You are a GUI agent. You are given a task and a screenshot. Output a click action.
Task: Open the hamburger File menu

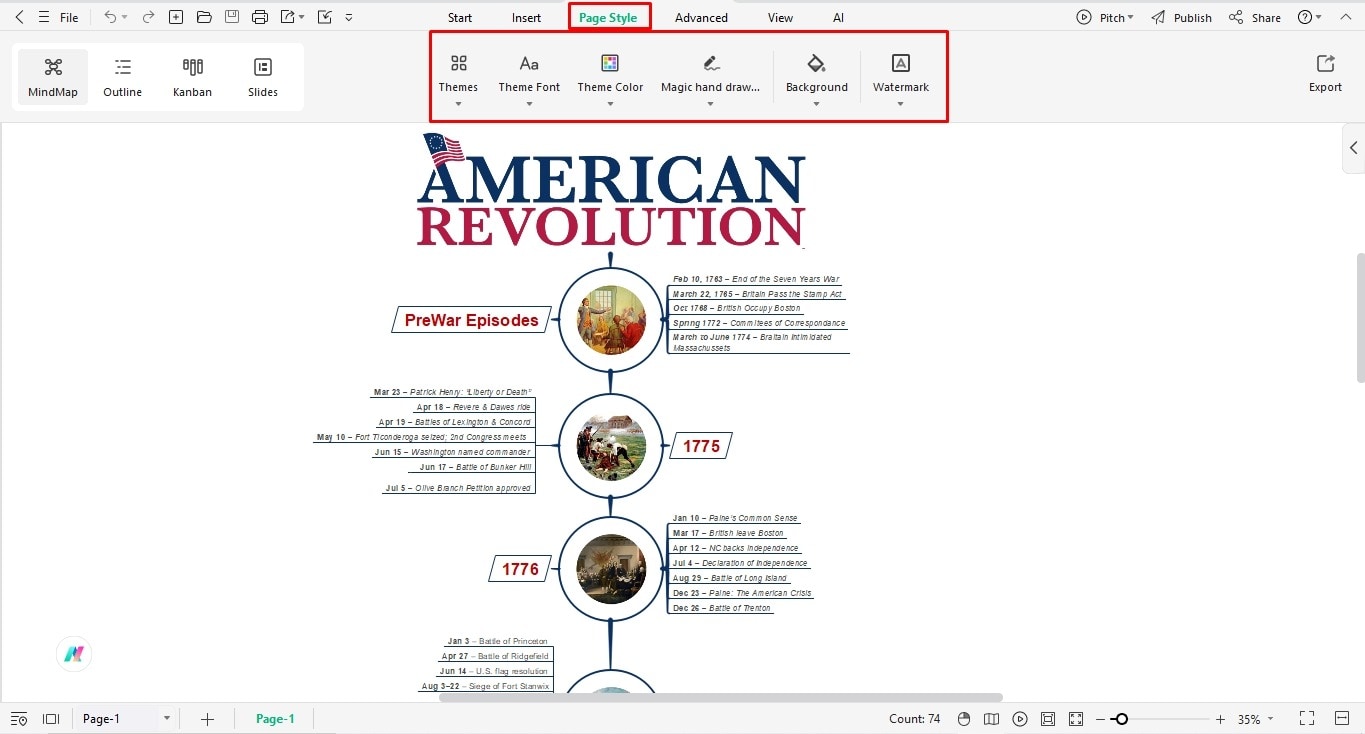59,17
